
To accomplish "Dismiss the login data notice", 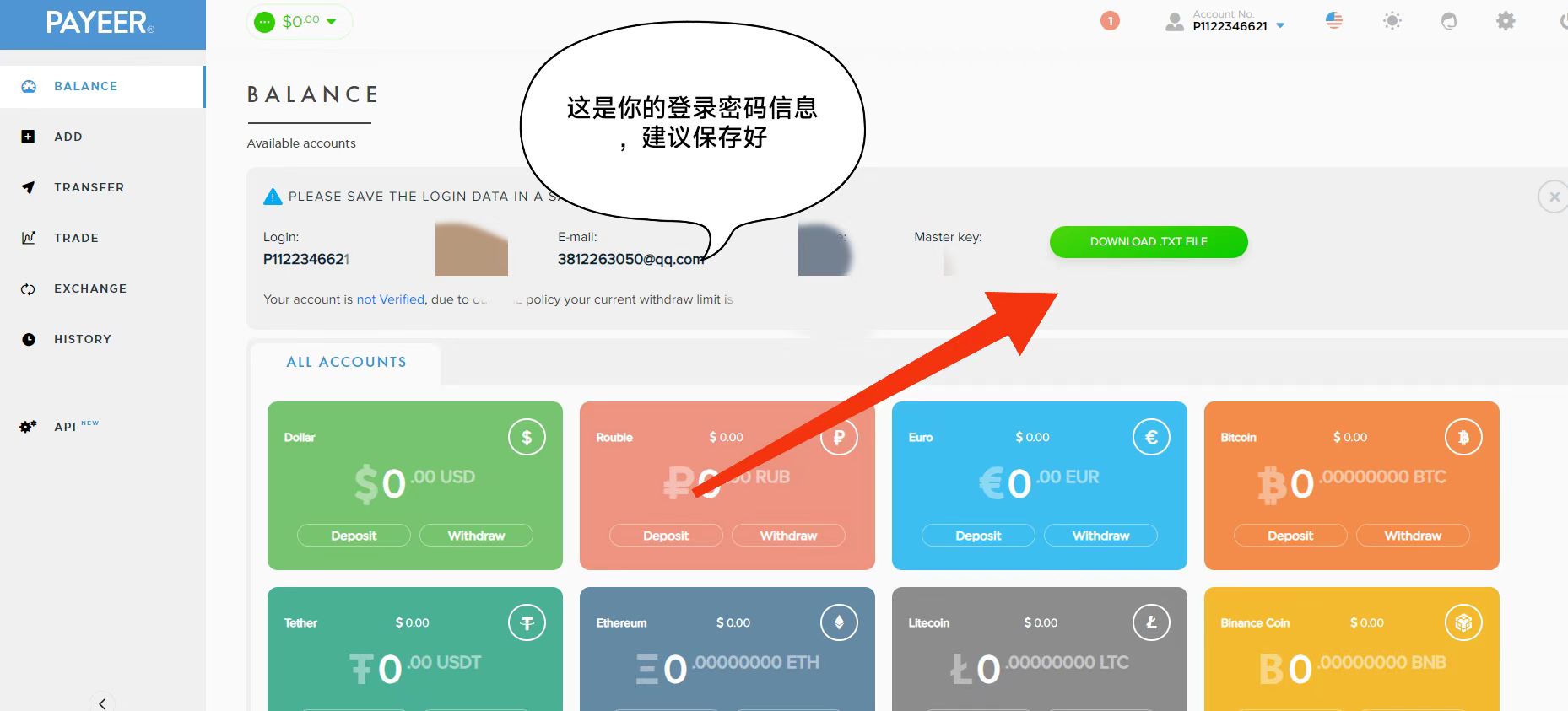I will coord(1553,197).
